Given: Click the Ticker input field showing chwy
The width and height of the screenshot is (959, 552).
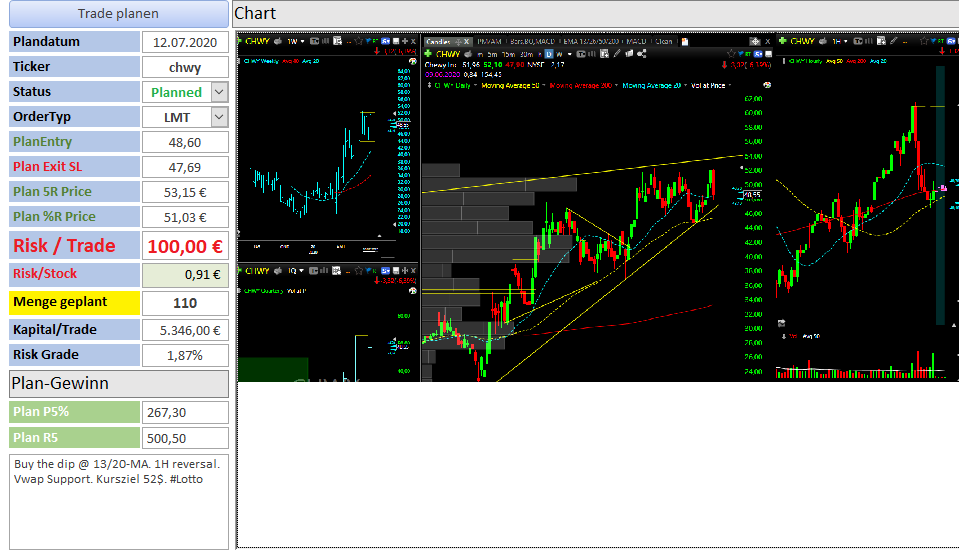Looking at the screenshot, I should point(185,67).
